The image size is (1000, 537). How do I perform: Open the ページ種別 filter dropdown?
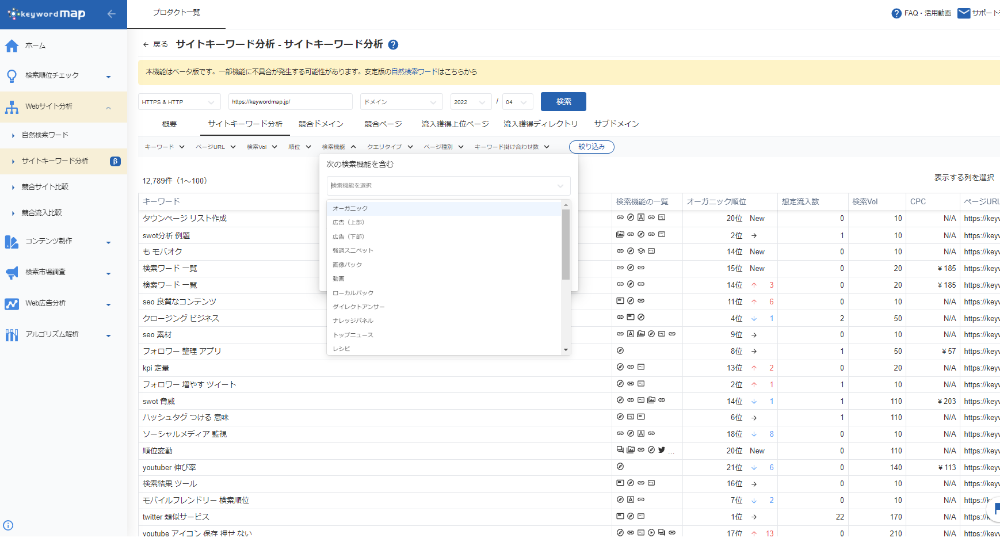(x=443, y=147)
